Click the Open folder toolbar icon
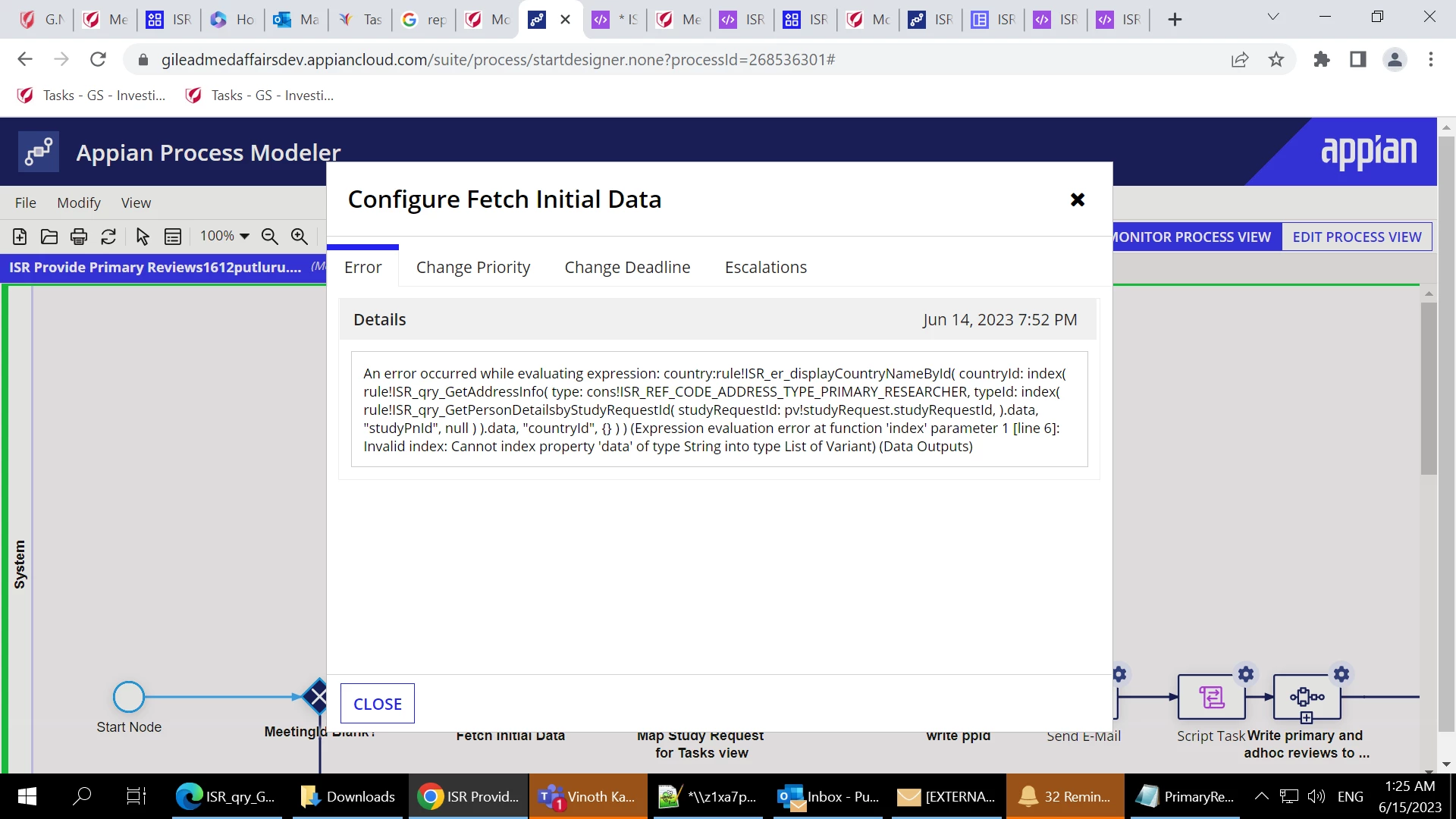This screenshot has width=1456, height=819. click(49, 237)
